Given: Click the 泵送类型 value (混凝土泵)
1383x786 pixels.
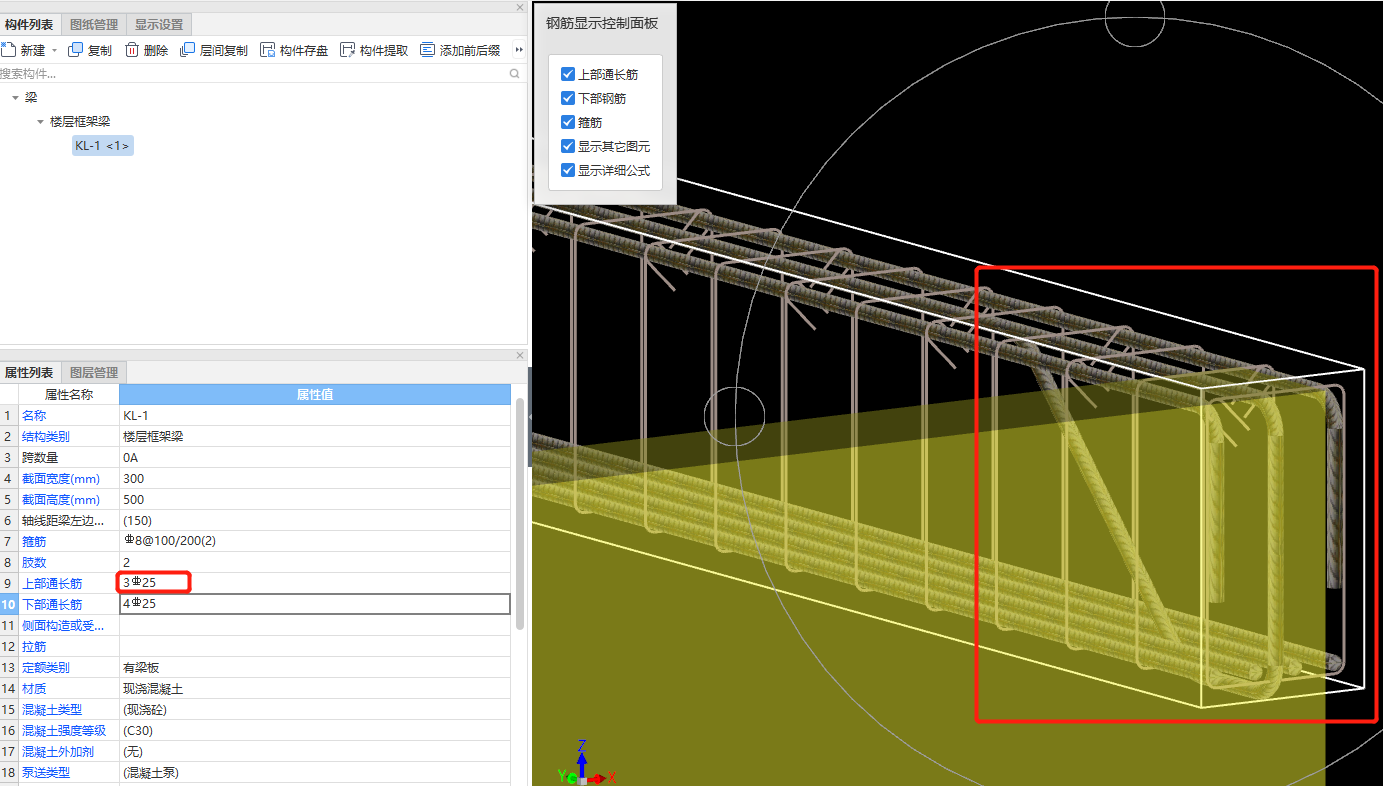Looking at the screenshot, I should coord(315,773).
